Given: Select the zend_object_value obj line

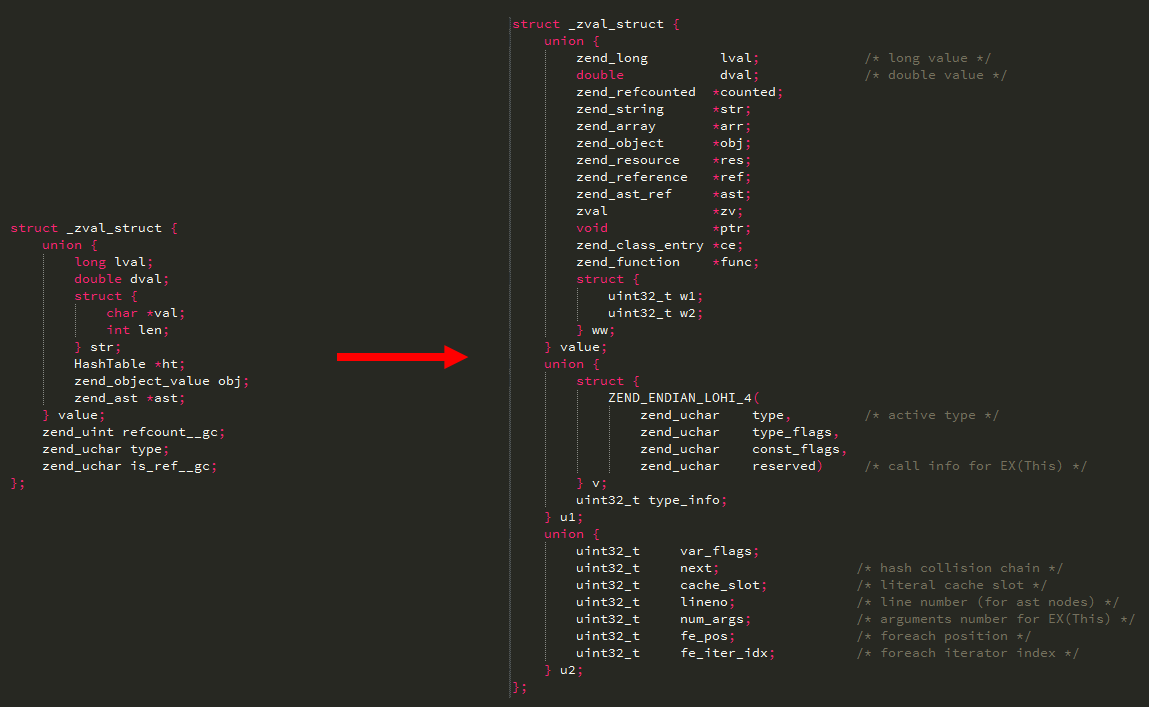Looking at the screenshot, I should [x=160, y=381].
